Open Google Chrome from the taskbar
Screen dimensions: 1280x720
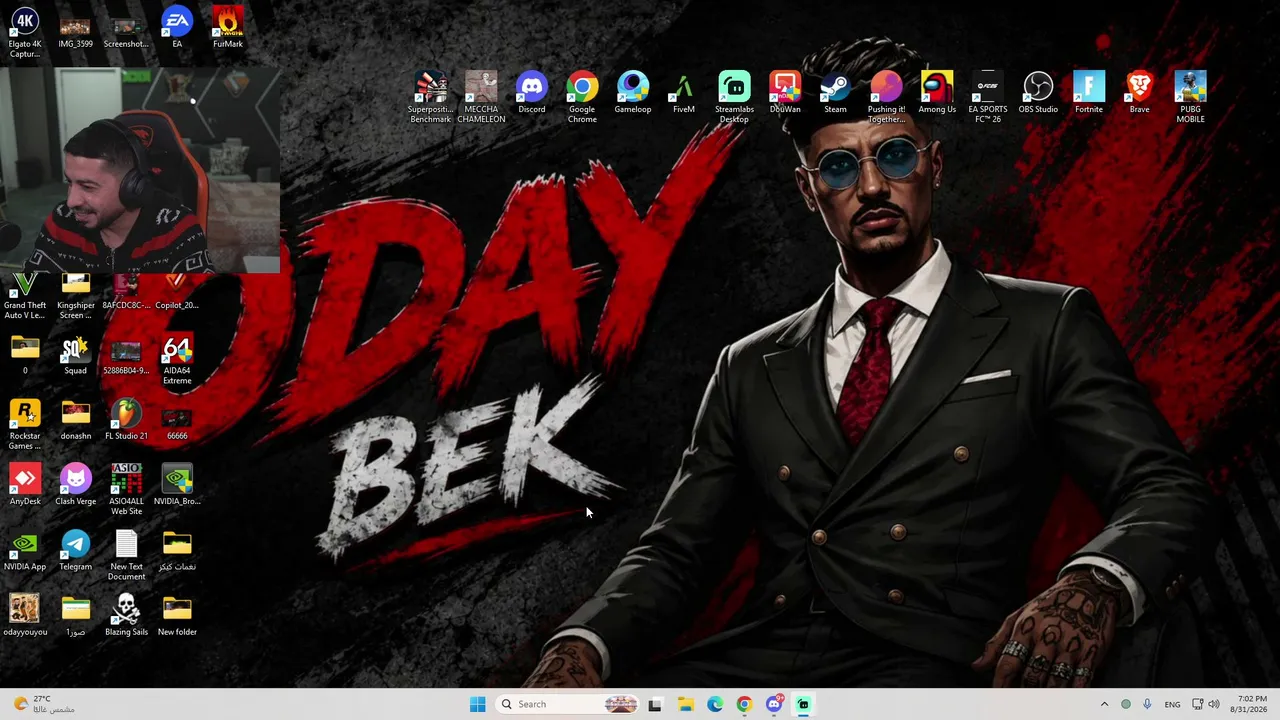[744, 704]
